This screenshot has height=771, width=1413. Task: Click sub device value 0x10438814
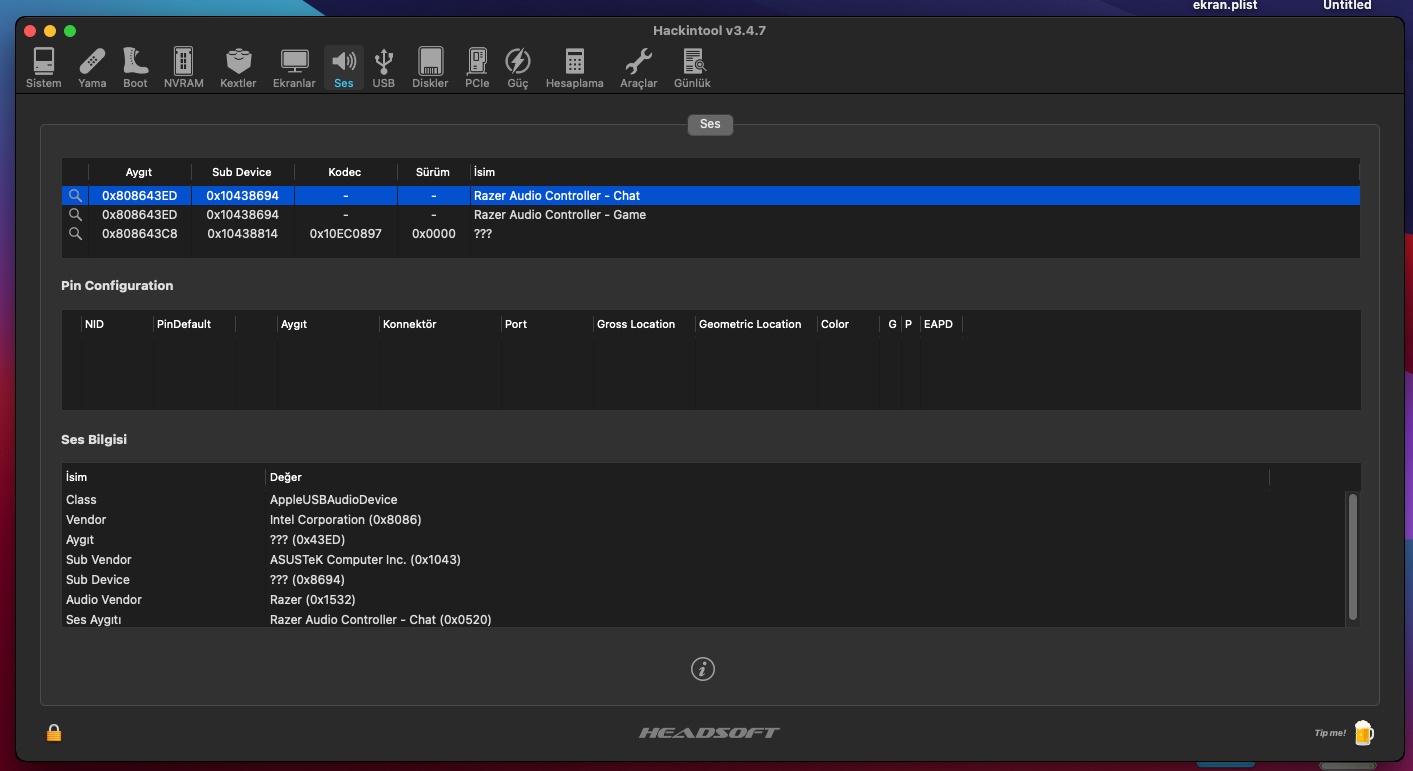243,234
